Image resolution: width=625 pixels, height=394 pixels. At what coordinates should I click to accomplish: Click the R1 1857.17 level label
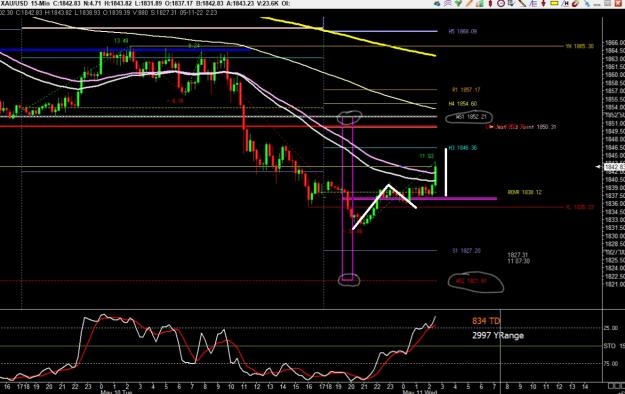point(466,90)
